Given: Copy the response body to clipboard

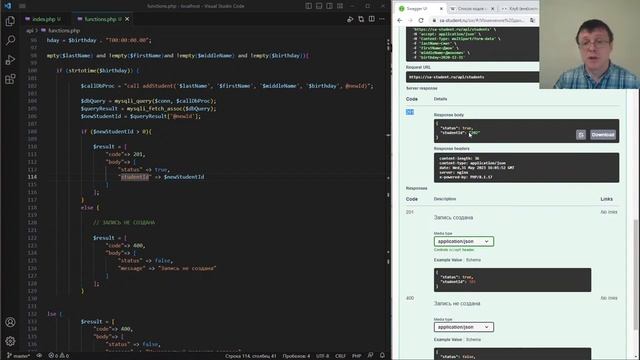Looking at the screenshot, I should (581, 135).
